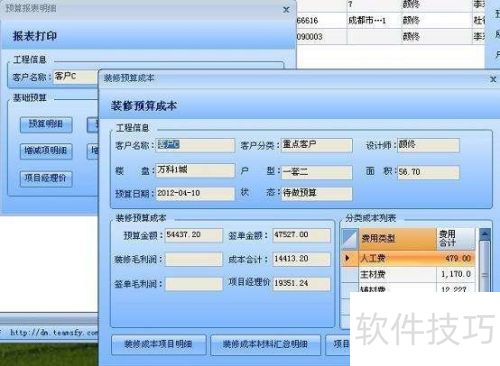
Task: Open 预算明细 in the report print window
Action: point(46,124)
